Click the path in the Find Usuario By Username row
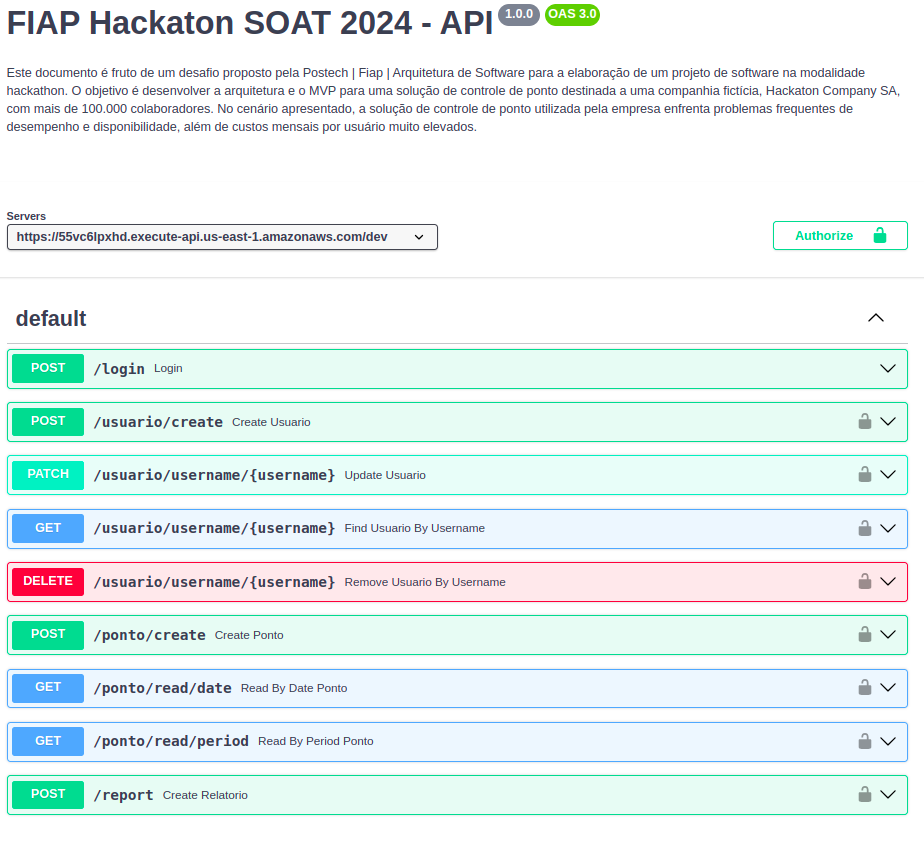This screenshot has width=924, height=847. [x=214, y=528]
